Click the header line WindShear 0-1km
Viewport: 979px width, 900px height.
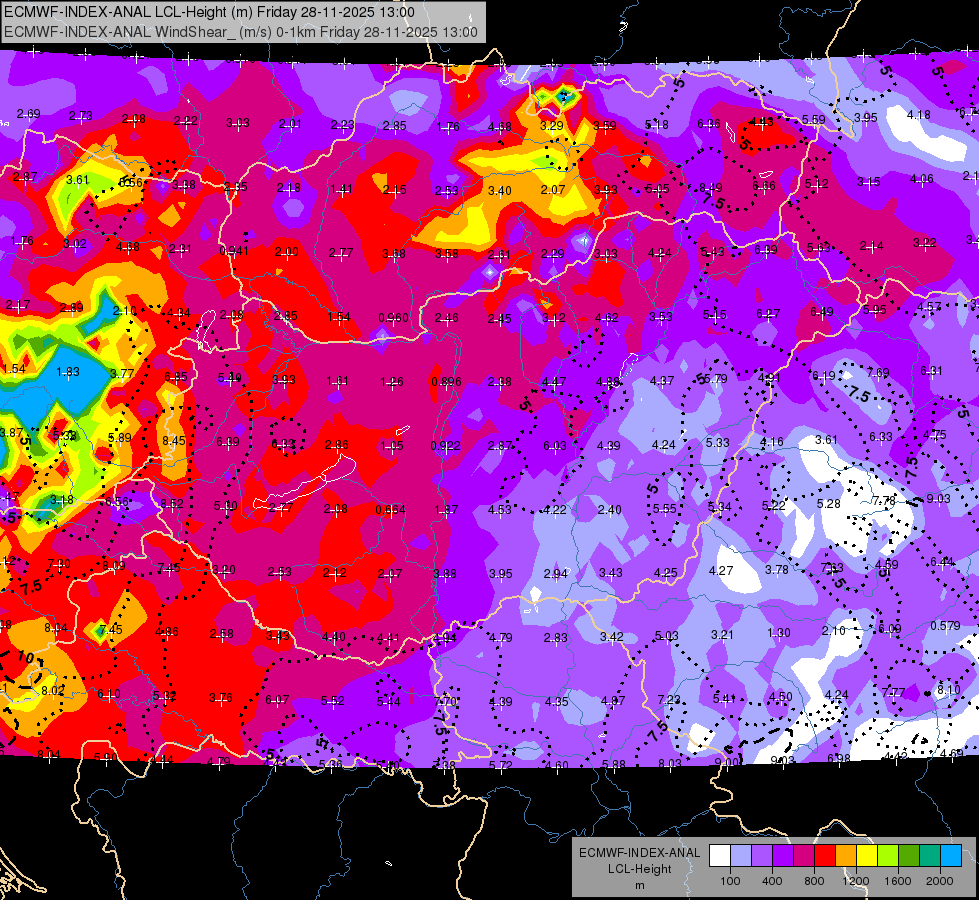240,32
